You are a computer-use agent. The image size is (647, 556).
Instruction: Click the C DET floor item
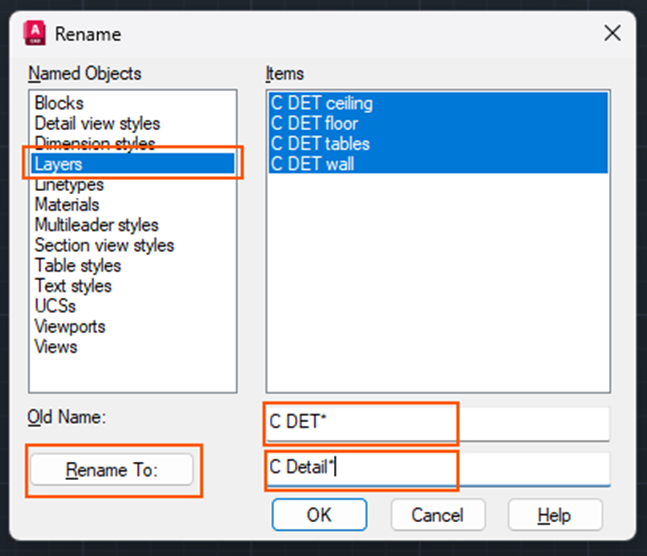pos(314,123)
